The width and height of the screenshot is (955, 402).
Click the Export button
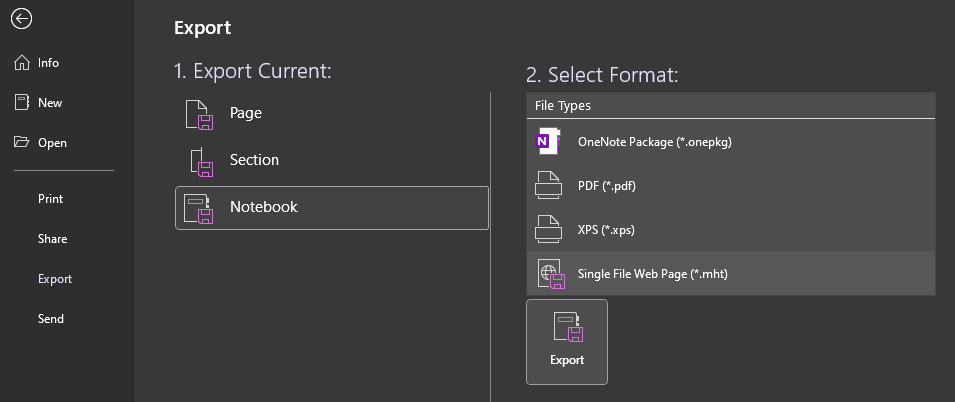pyautogui.click(x=567, y=342)
